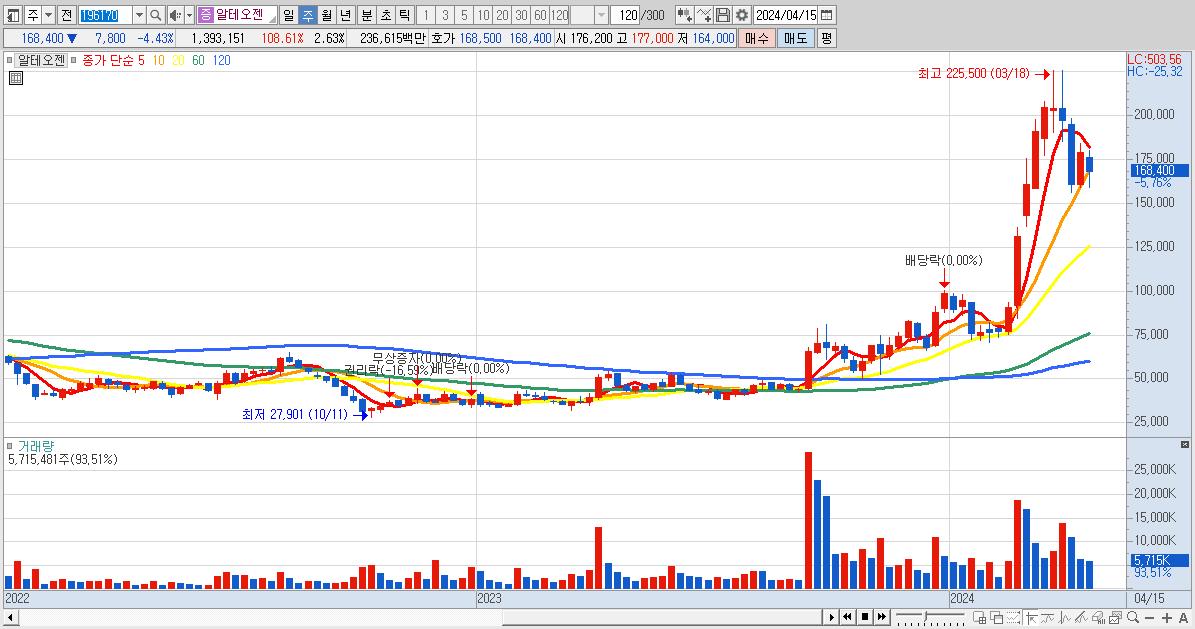Image resolution: width=1195 pixels, height=629 pixels.
Task: Switch to minute 분 chart period
Action: [x=367, y=14]
